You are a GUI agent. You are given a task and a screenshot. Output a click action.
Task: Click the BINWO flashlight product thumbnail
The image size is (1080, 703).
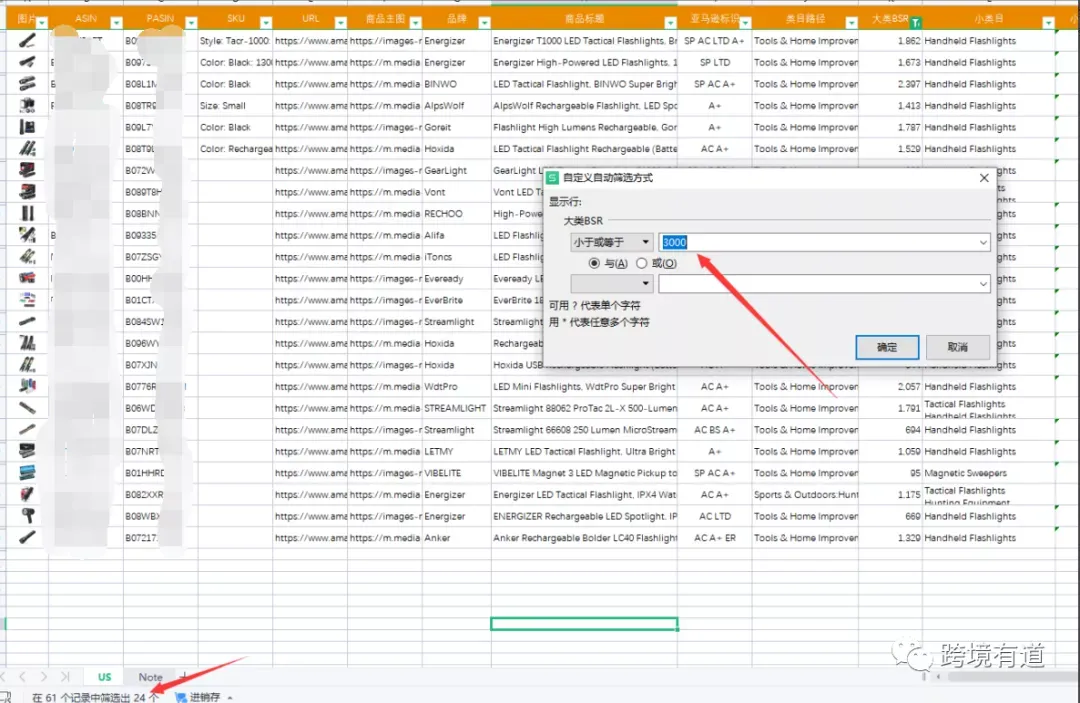click(x=27, y=84)
